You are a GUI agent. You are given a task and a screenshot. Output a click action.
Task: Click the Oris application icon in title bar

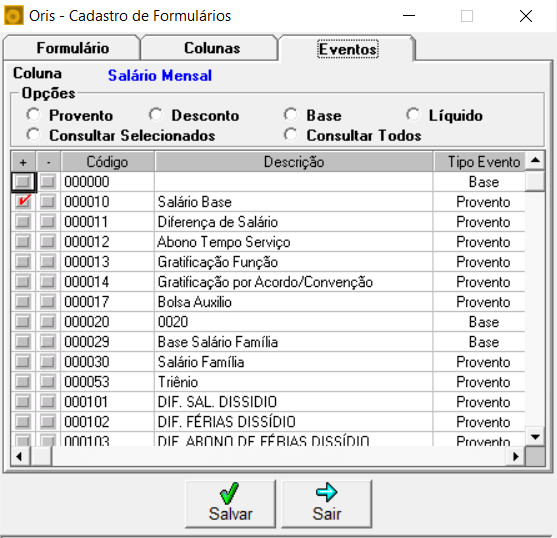[x=14, y=16]
